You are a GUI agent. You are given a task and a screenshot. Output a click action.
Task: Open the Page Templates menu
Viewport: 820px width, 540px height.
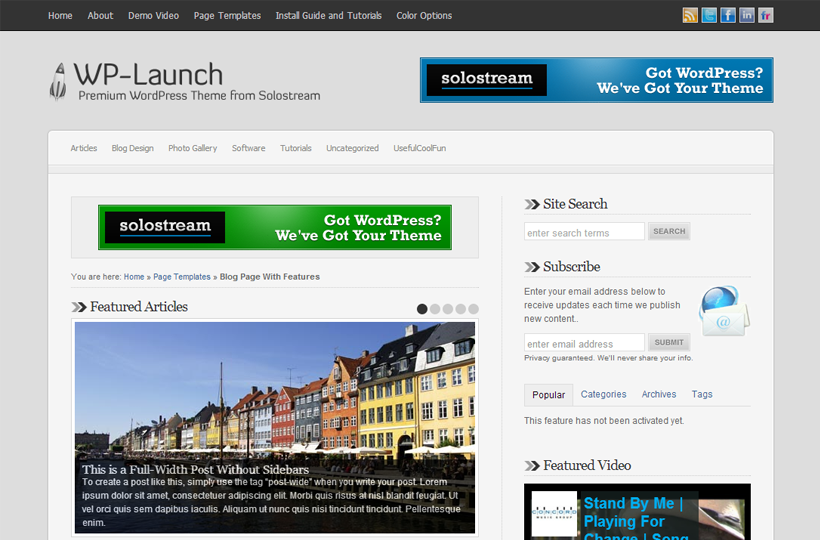tap(227, 16)
